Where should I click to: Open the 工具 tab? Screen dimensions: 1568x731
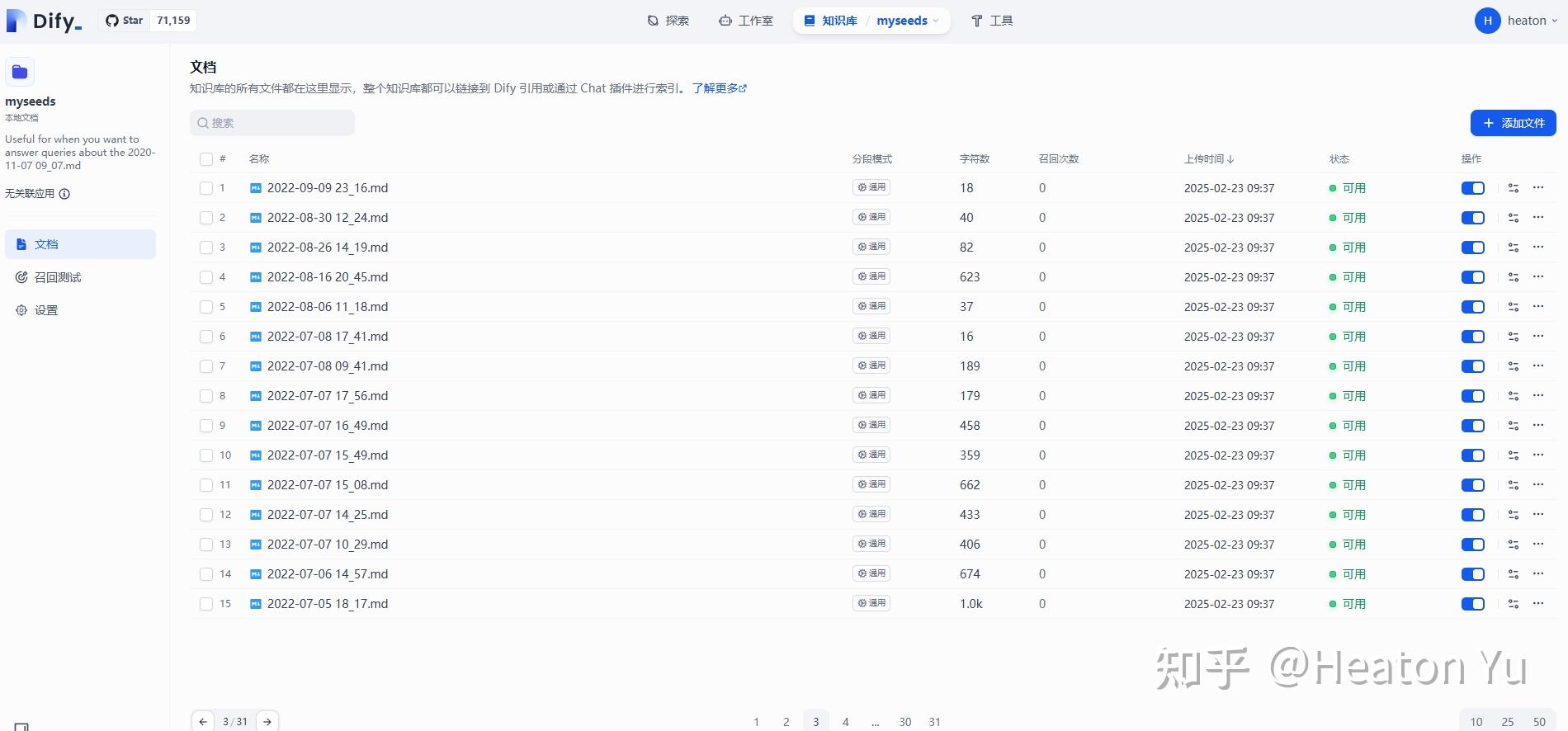tap(992, 21)
